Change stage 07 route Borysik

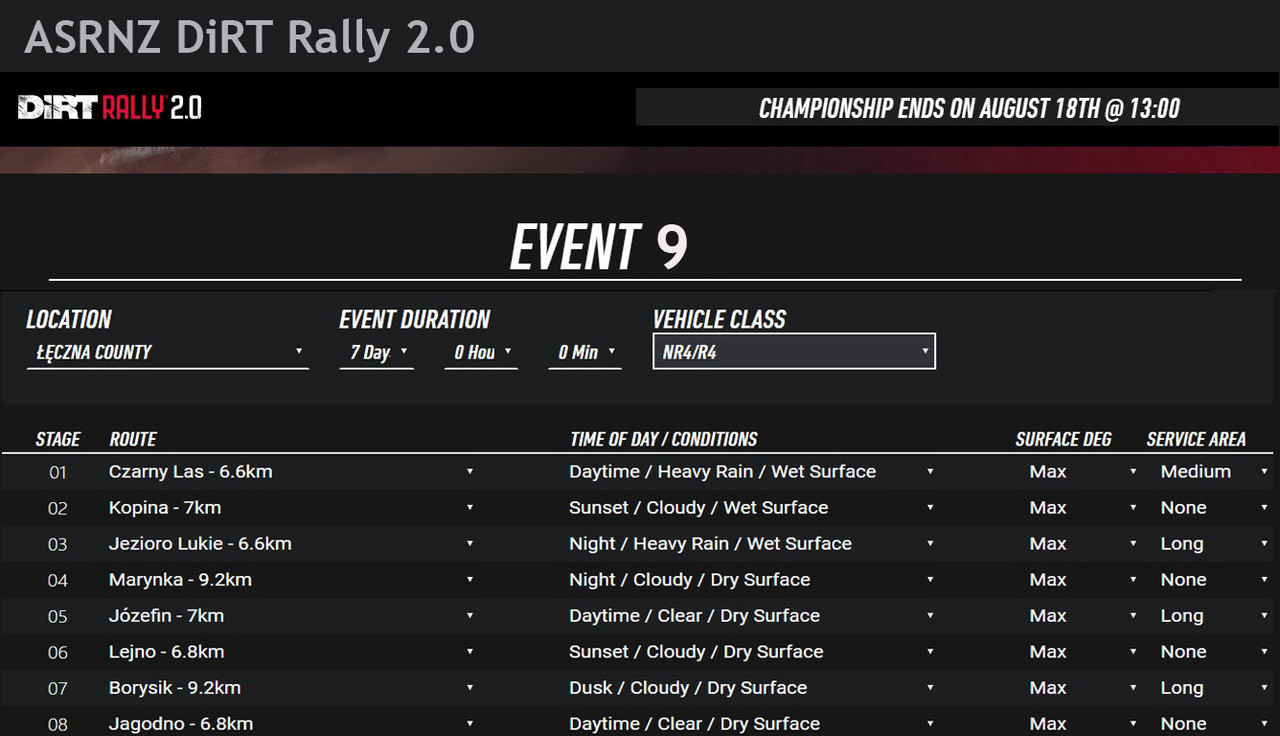[x=291, y=688]
